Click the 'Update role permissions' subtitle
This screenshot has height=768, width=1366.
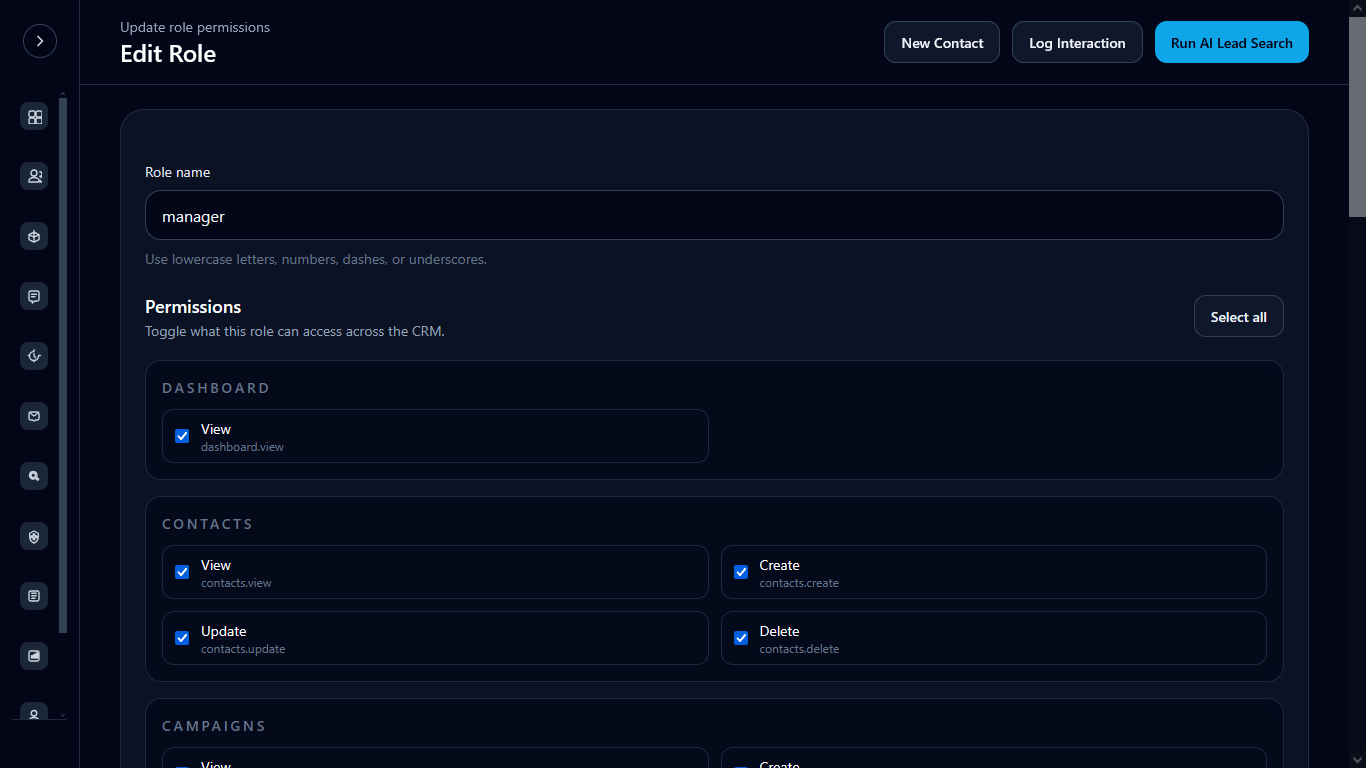tap(195, 27)
